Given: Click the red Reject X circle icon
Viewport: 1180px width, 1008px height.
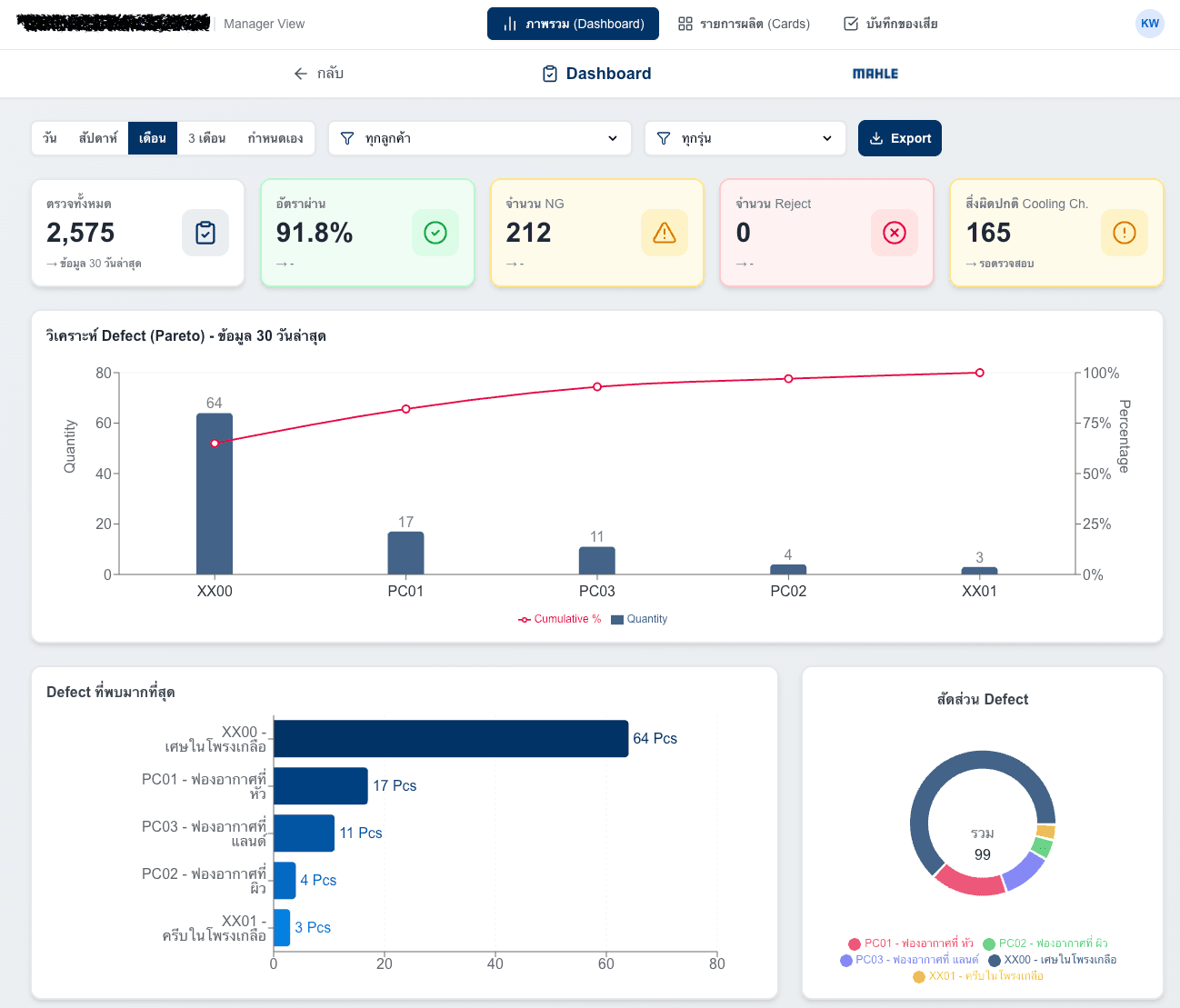Looking at the screenshot, I should coord(895,233).
